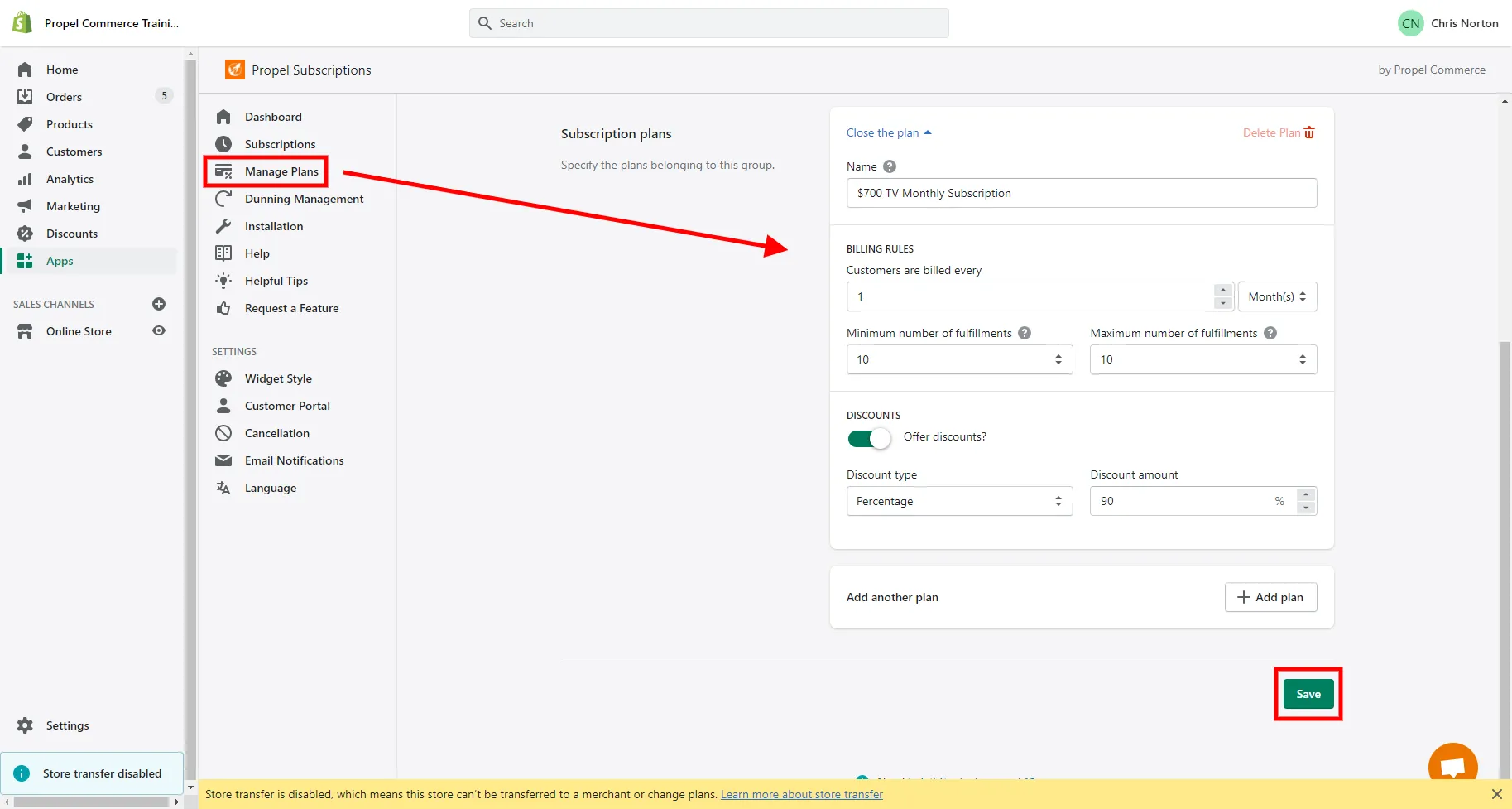The height and width of the screenshot is (809, 1512).
Task: Click the Analytics bar chart icon
Action: point(25,179)
